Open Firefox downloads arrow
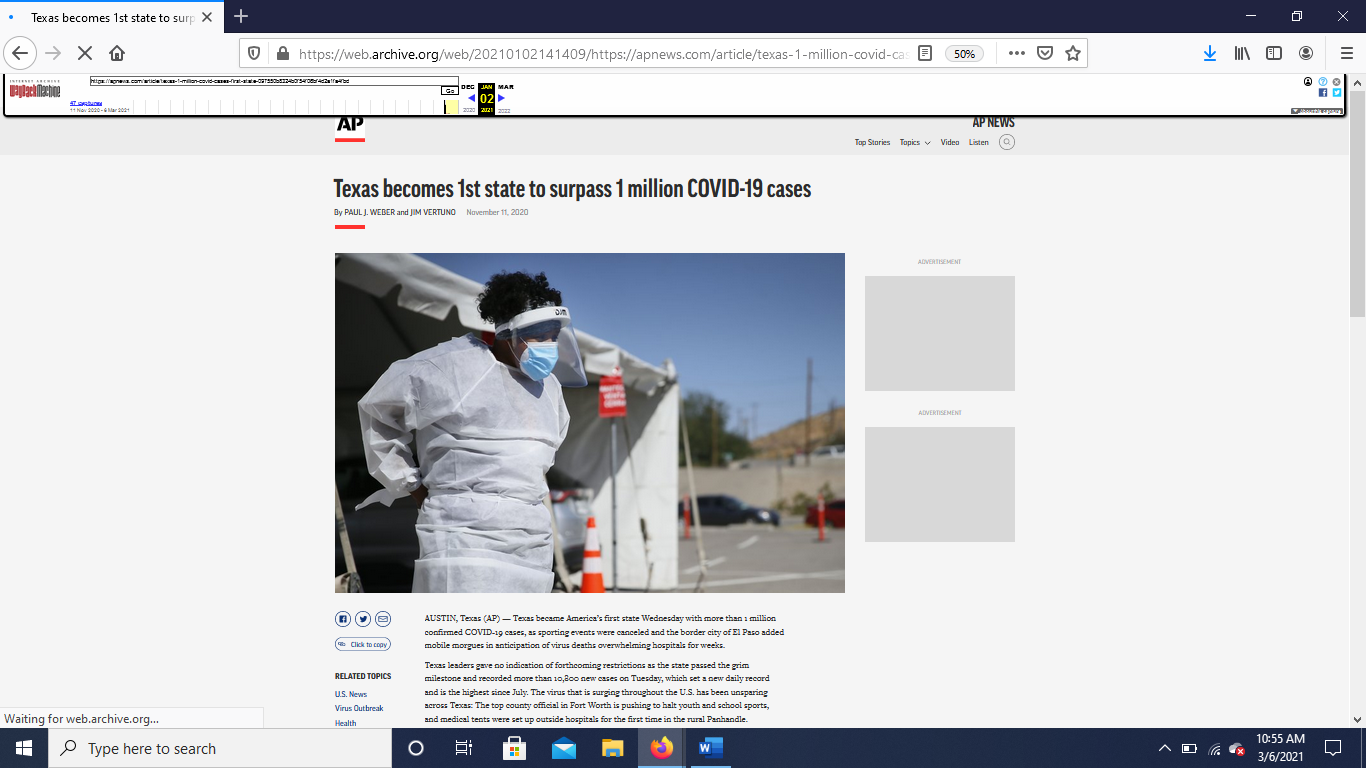 click(x=1209, y=53)
